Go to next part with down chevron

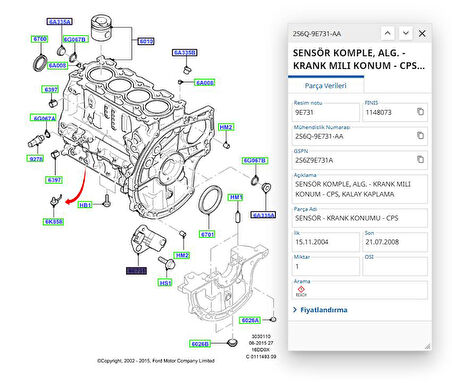(x=405, y=33)
